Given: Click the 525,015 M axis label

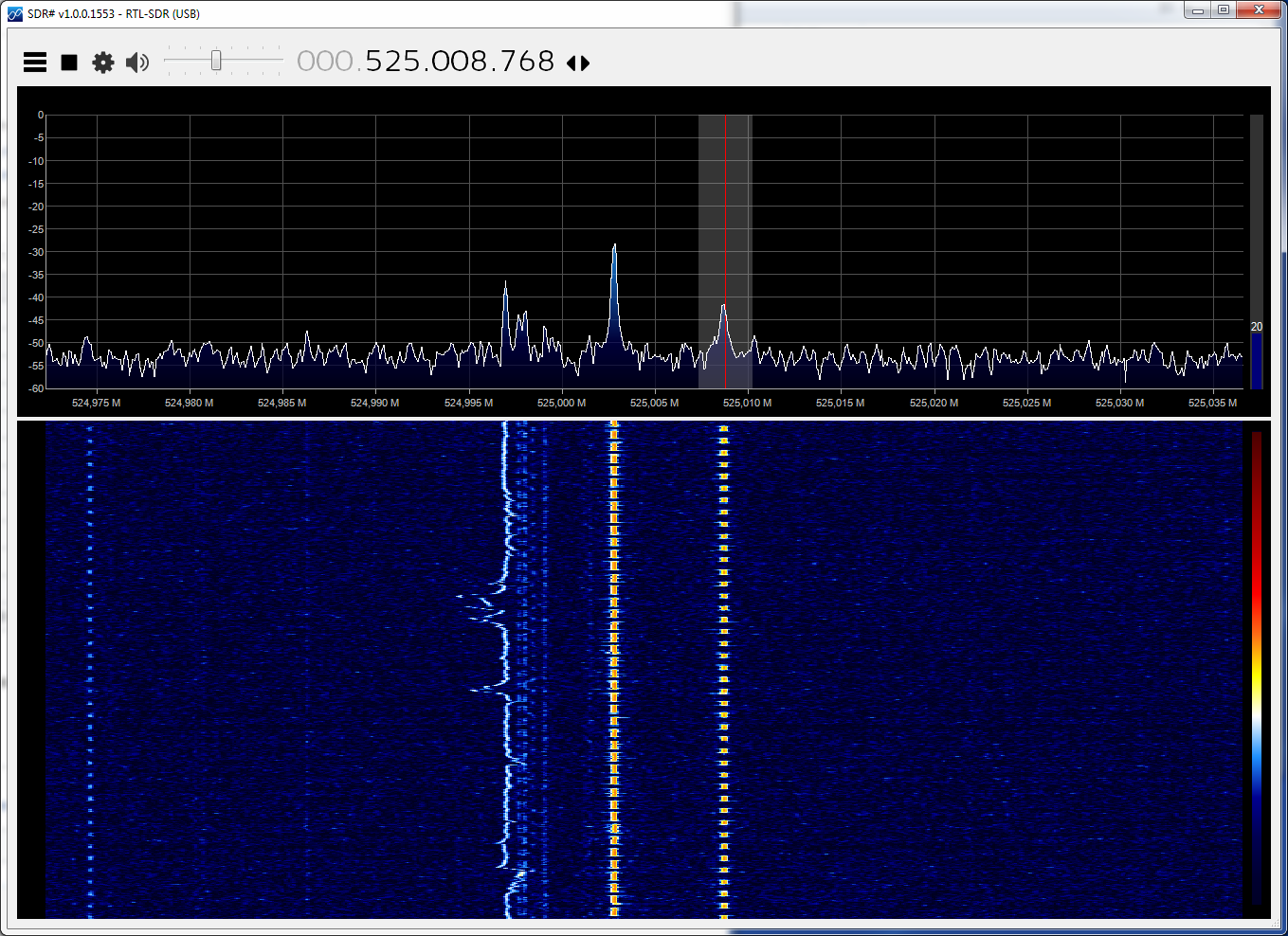Looking at the screenshot, I should [840, 403].
